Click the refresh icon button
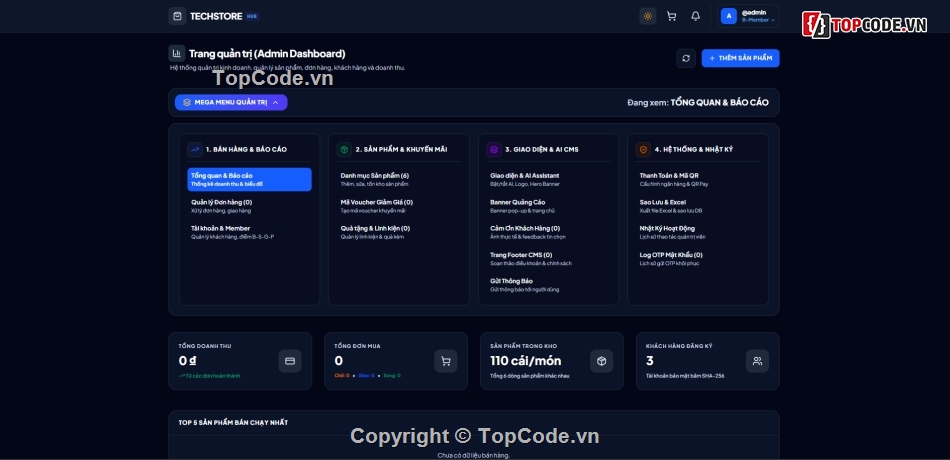This screenshot has width=950, height=460. (686, 58)
